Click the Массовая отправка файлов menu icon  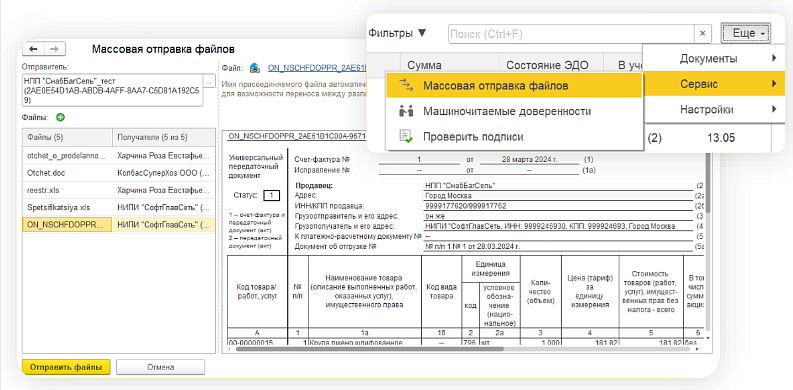tap(406, 85)
